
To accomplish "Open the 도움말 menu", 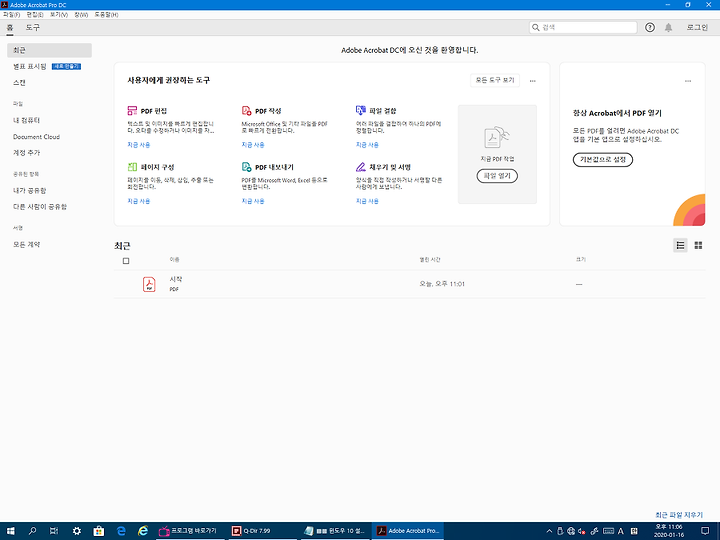I will click(106, 15).
